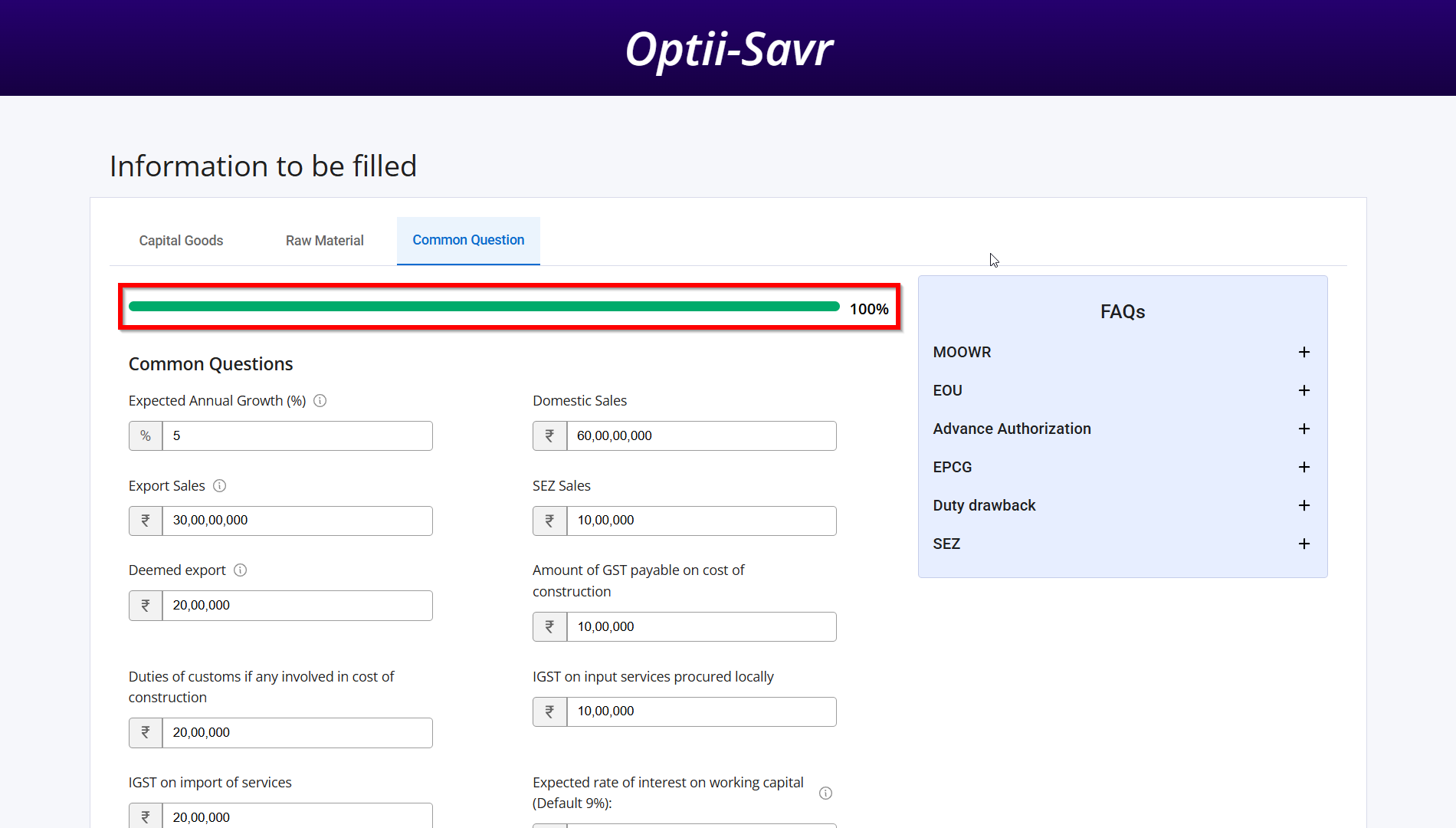Expand the SEZ FAQ item
Screen dimensions: 1456x828
point(1304,544)
